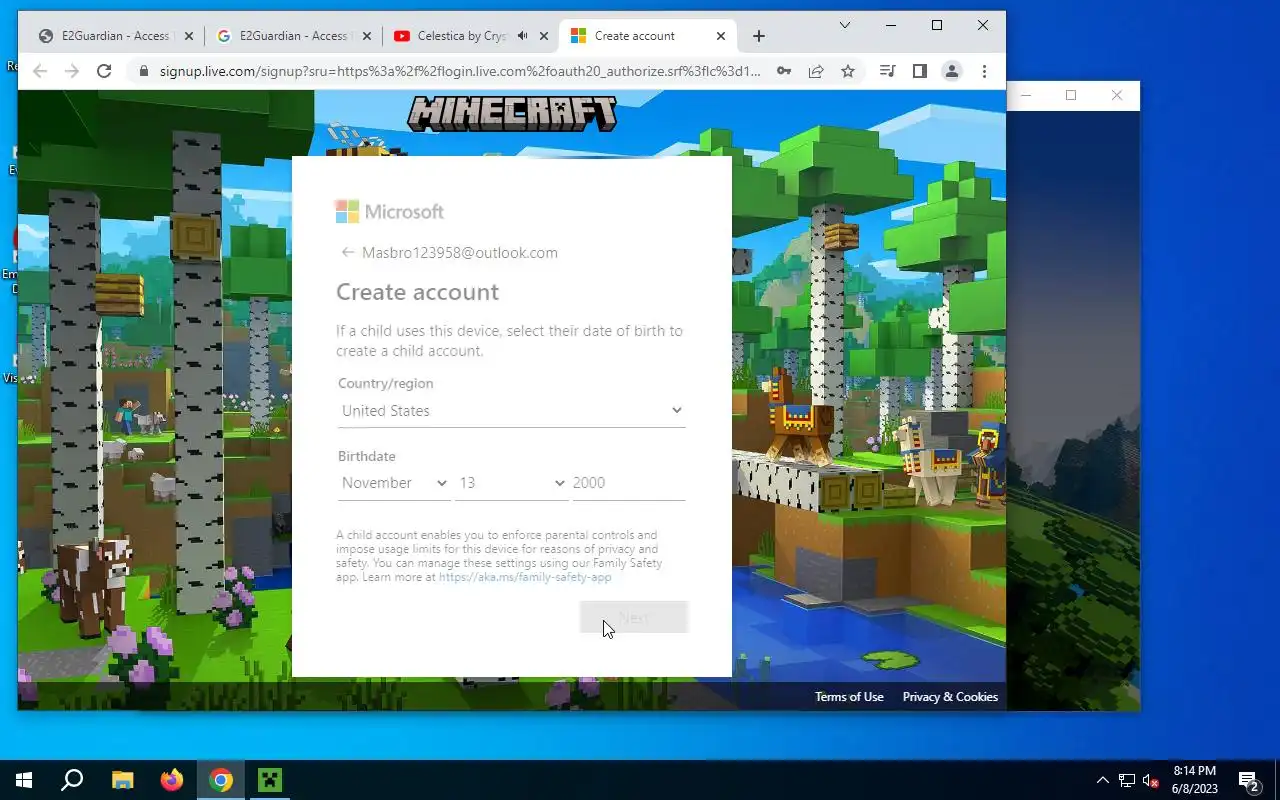Mute the Celestica YouTube tab audio
The height and width of the screenshot is (800, 1280).
coord(522,36)
